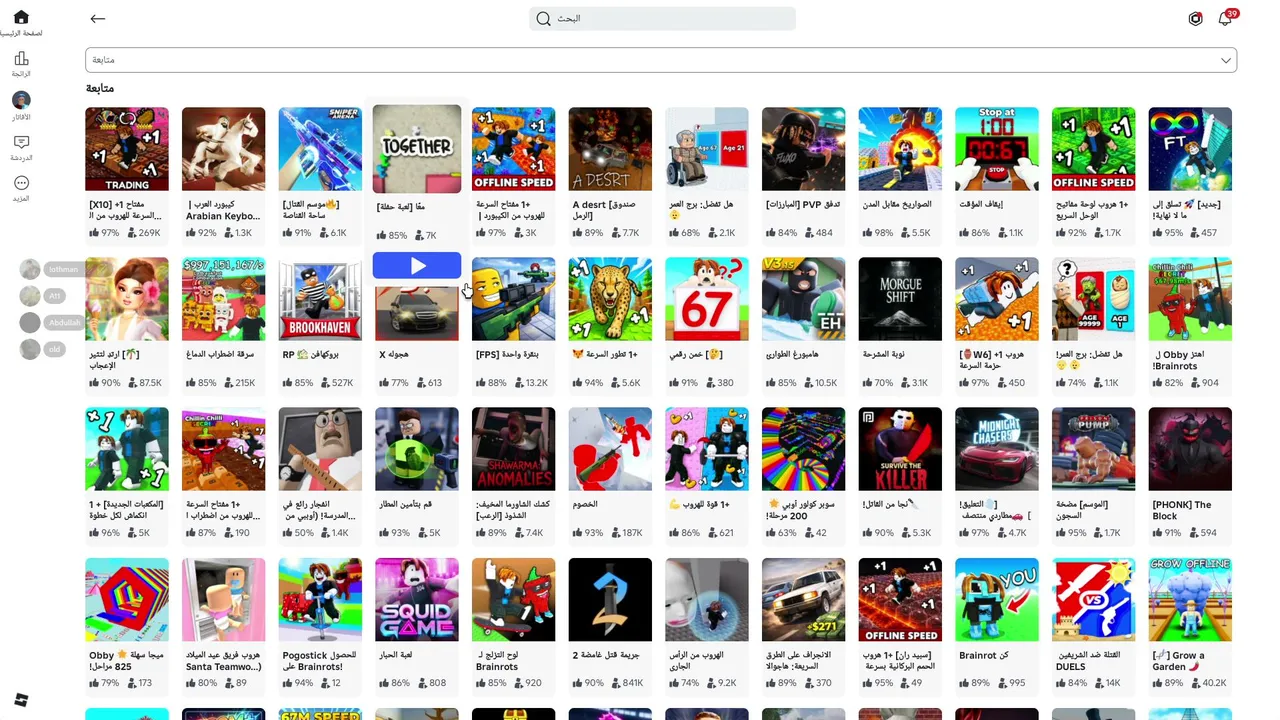The height and width of the screenshot is (720, 1280).
Task: Open the TRADING game thumbnail
Action: (x=127, y=149)
